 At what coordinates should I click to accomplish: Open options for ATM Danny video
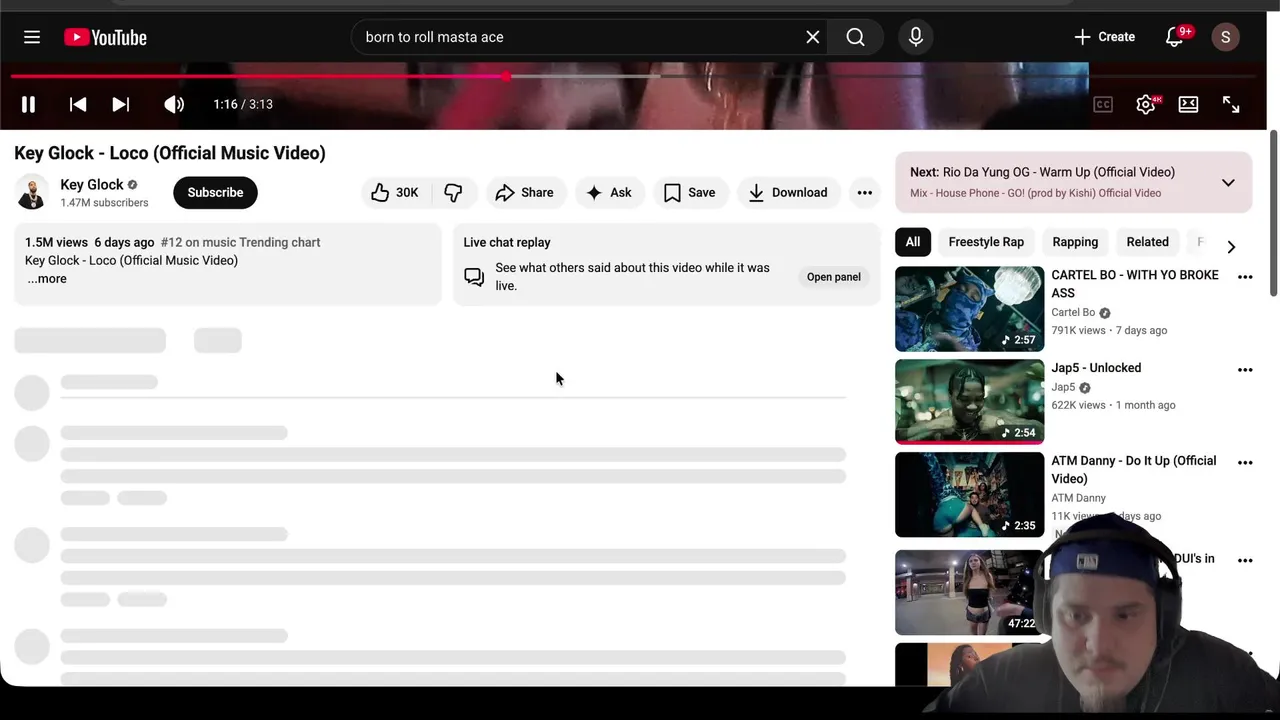(x=1245, y=463)
